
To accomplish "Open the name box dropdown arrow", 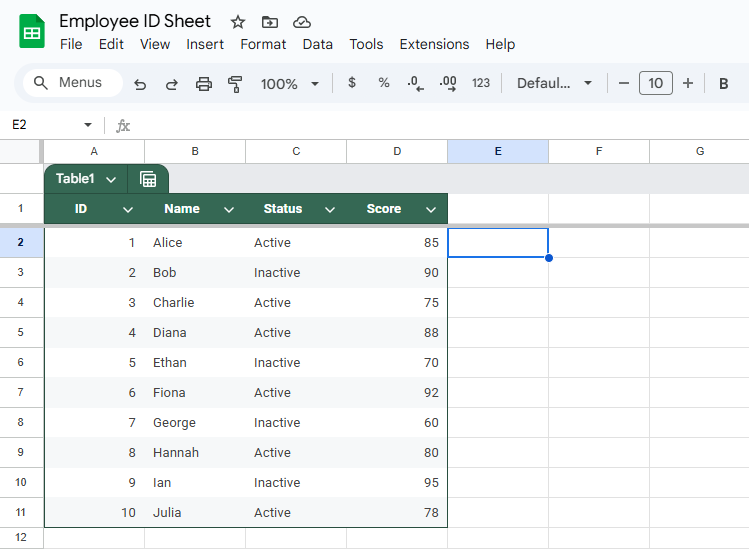I will point(87,125).
